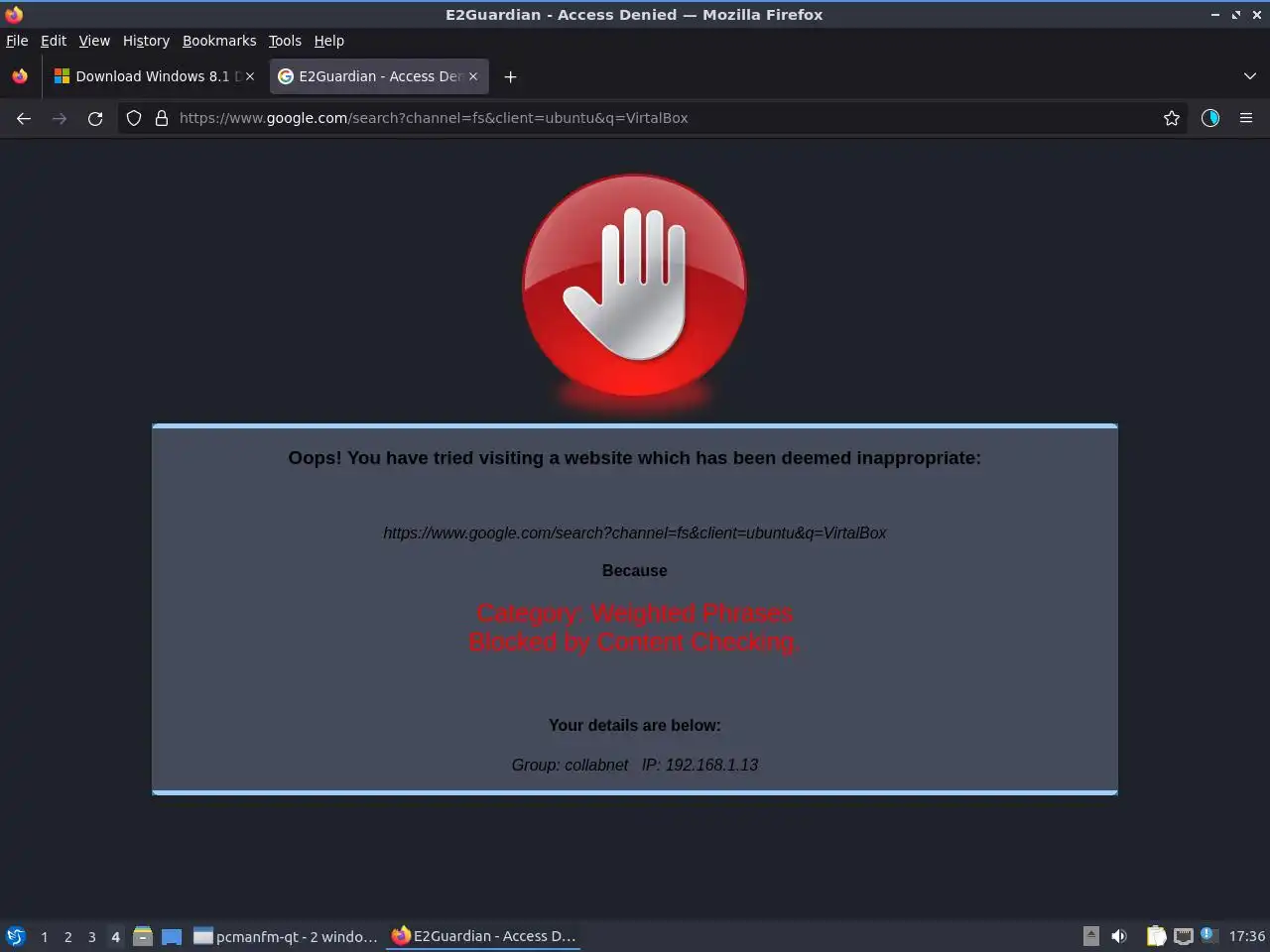Click 'Blocked by Content Checking.' text
Screen dimensions: 1270x952
(x=635, y=642)
